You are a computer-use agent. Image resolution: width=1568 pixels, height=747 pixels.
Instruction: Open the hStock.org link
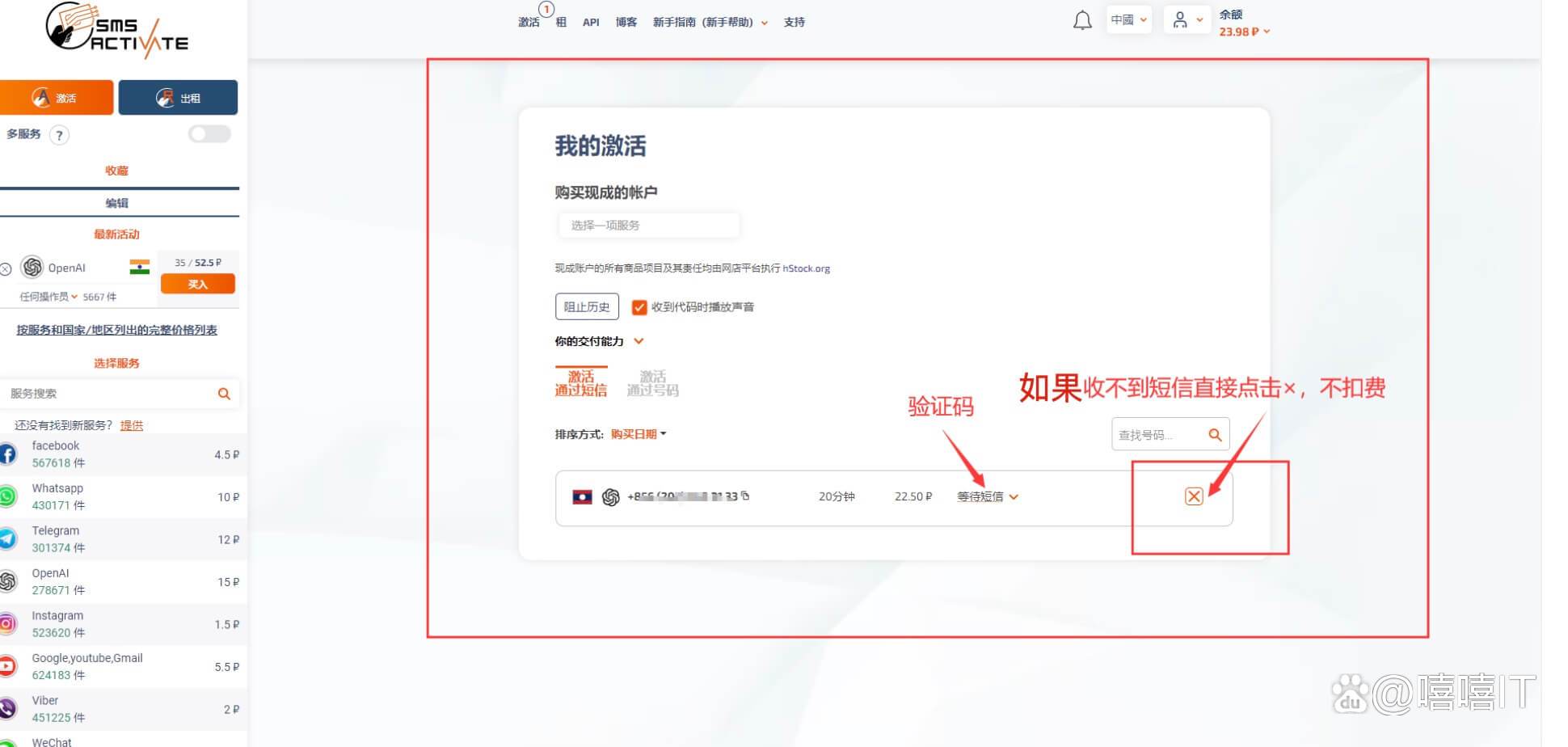806,268
